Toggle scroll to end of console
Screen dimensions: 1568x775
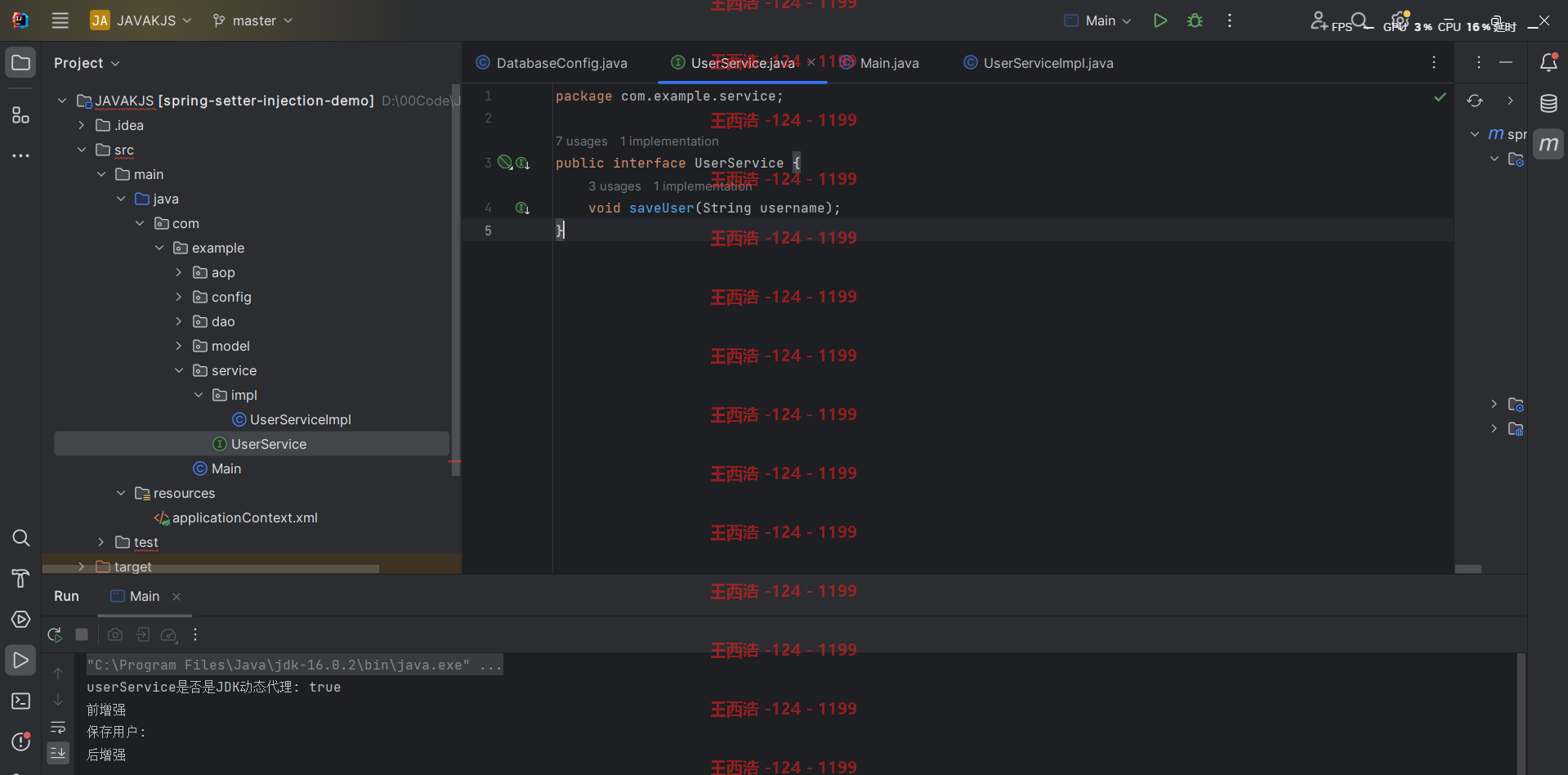(x=58, y=753)
